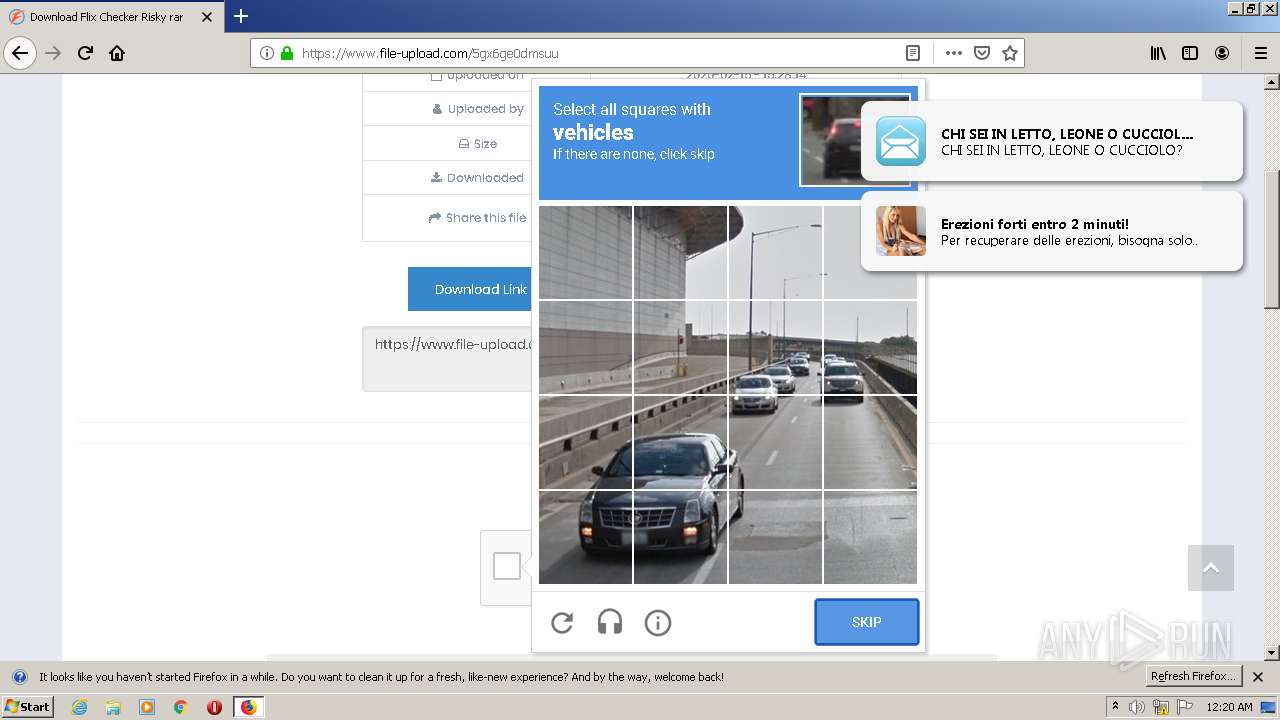This screenshot has width=1280, height=720.
Task: Get a new captcha challenge
Action: [562, 623]
